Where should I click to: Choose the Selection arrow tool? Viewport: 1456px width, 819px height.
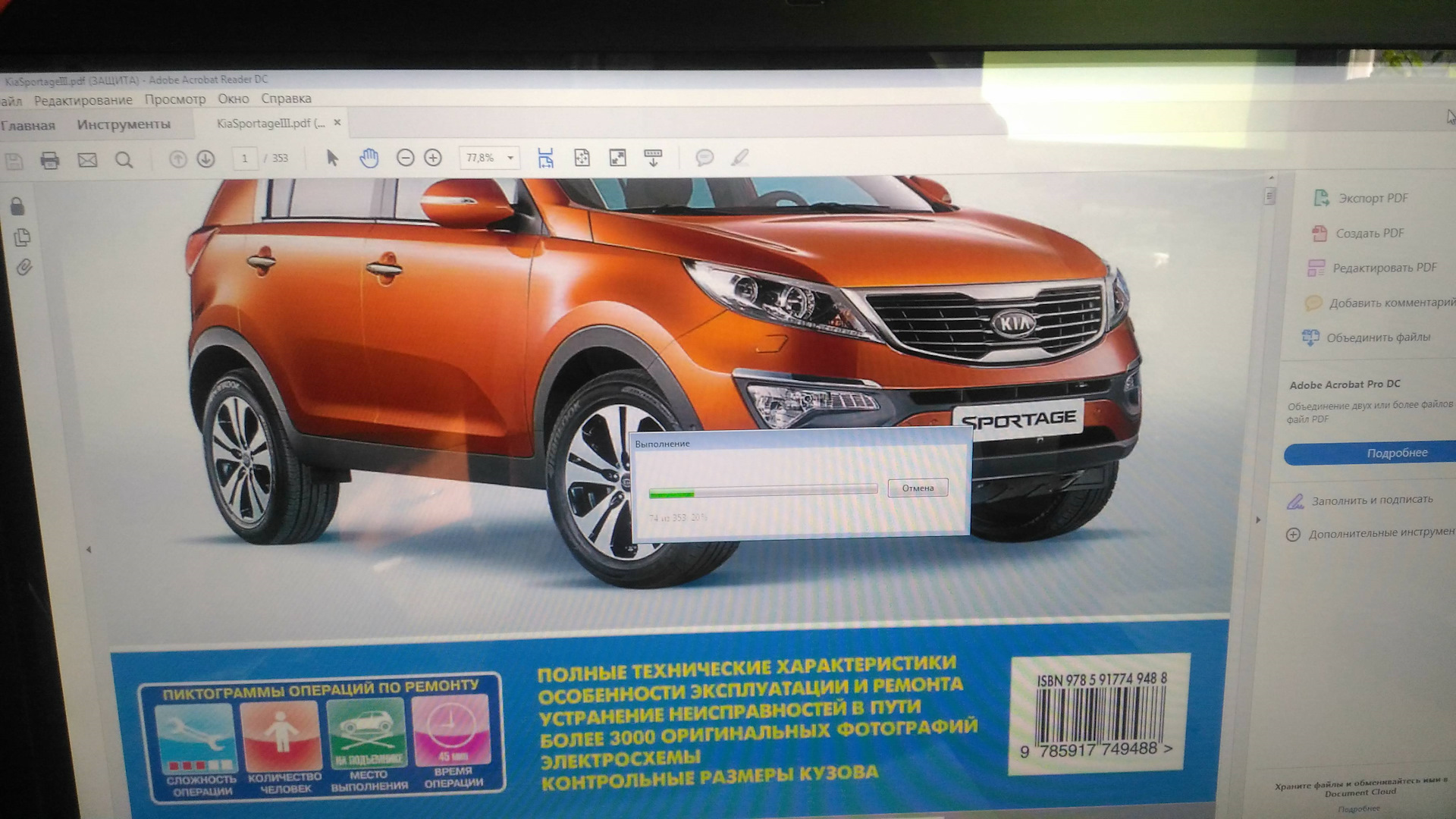(x=332, y=158)
